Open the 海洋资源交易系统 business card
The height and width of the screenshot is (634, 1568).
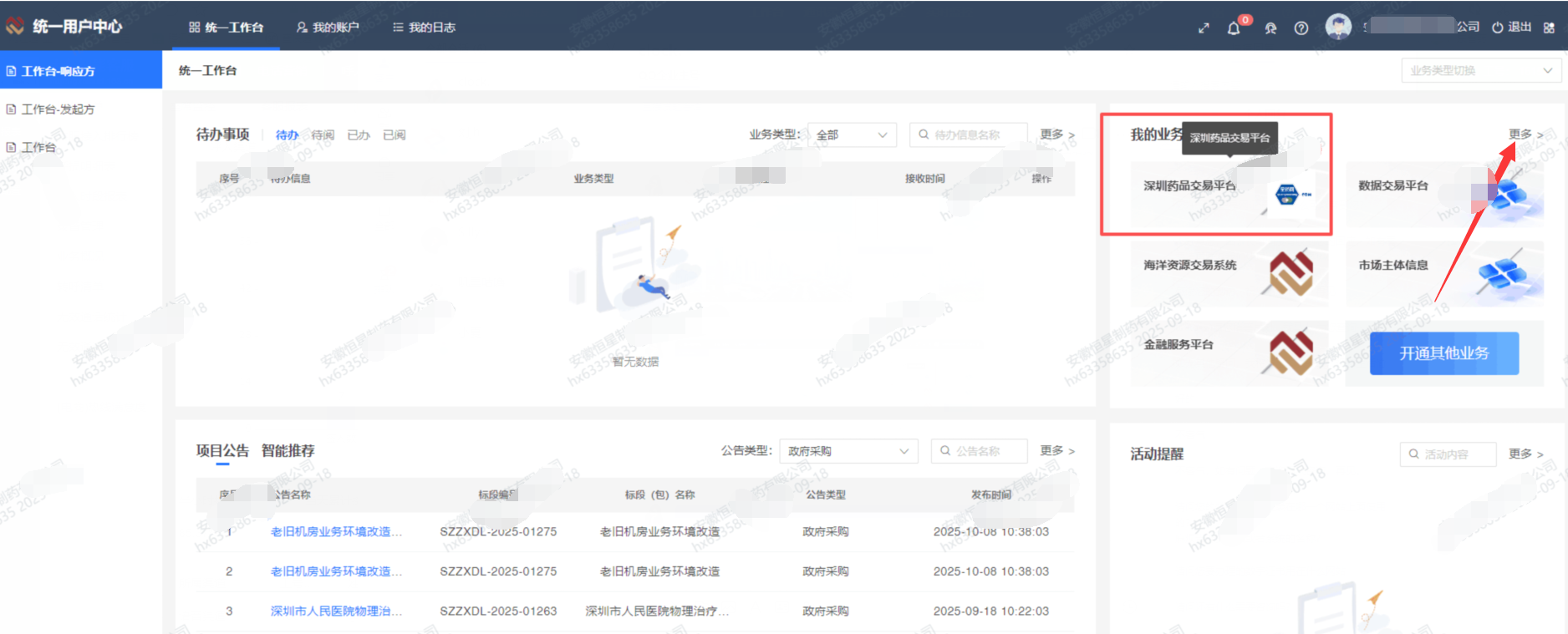coord(1227,274)
